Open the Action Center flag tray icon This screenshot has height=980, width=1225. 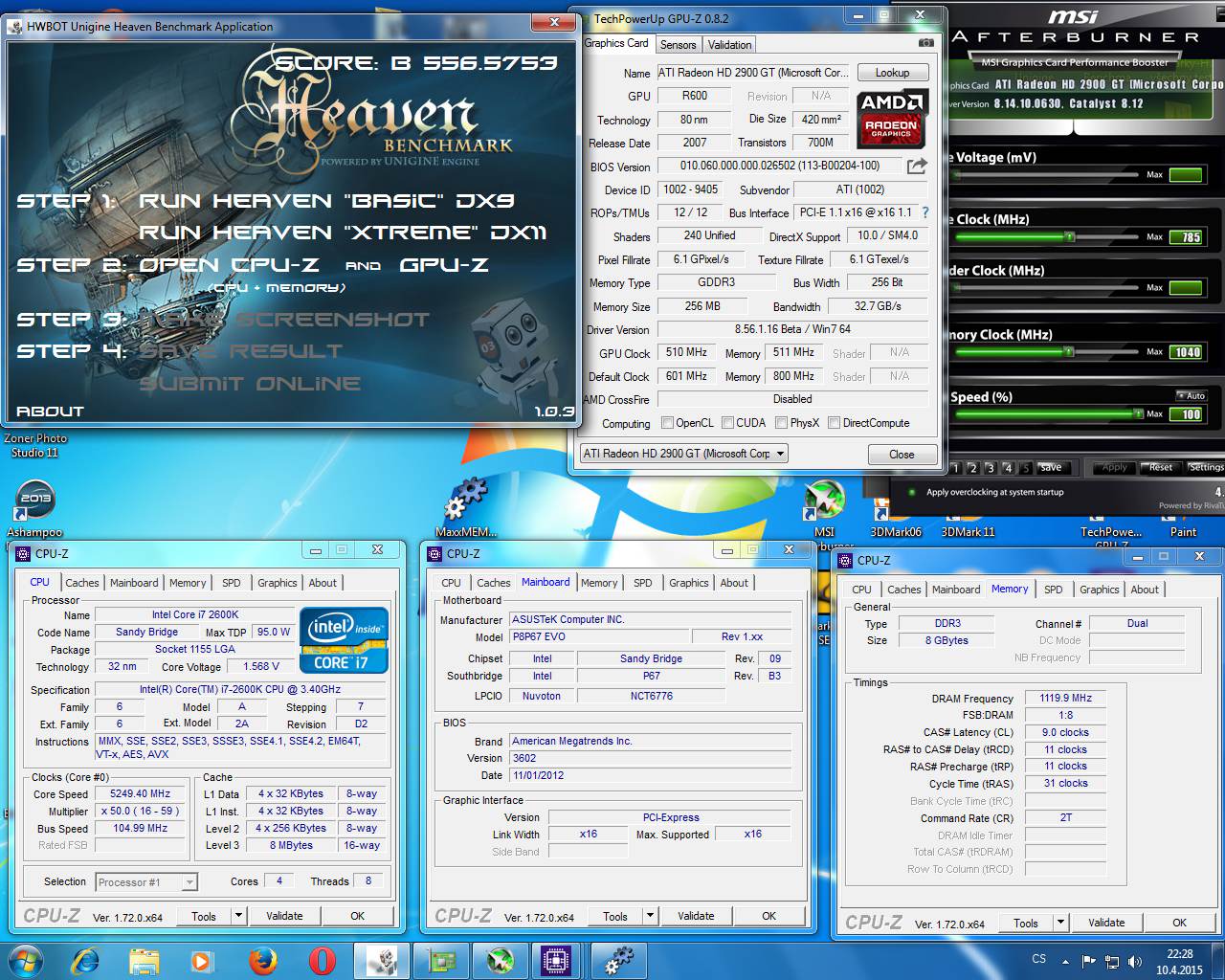coord(1088,961)
